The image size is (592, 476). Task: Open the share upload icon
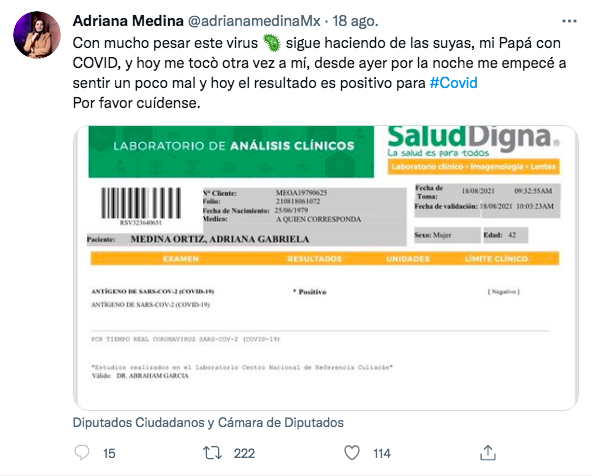point(487,452)
